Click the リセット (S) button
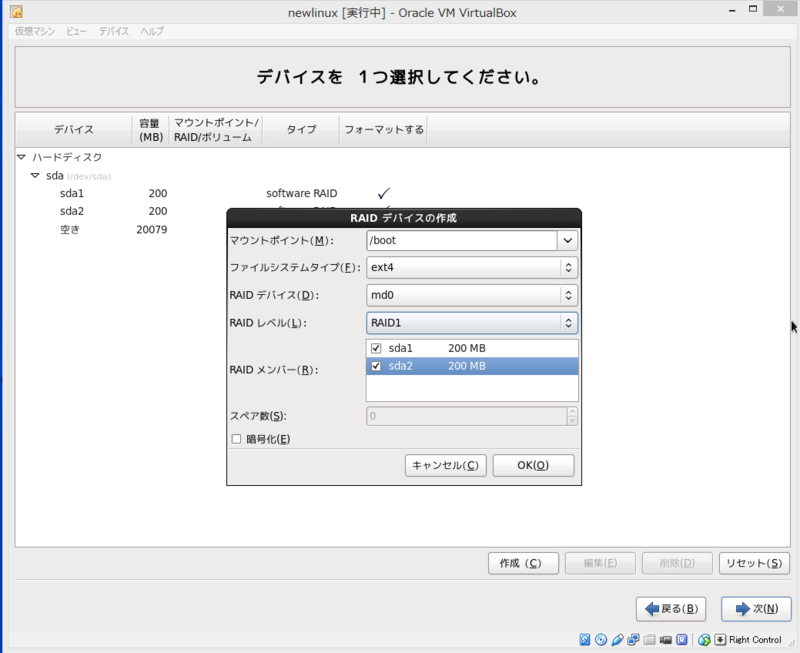Image resolution: width=800 pixels, height=653 pixels. (x=754, y=564)
